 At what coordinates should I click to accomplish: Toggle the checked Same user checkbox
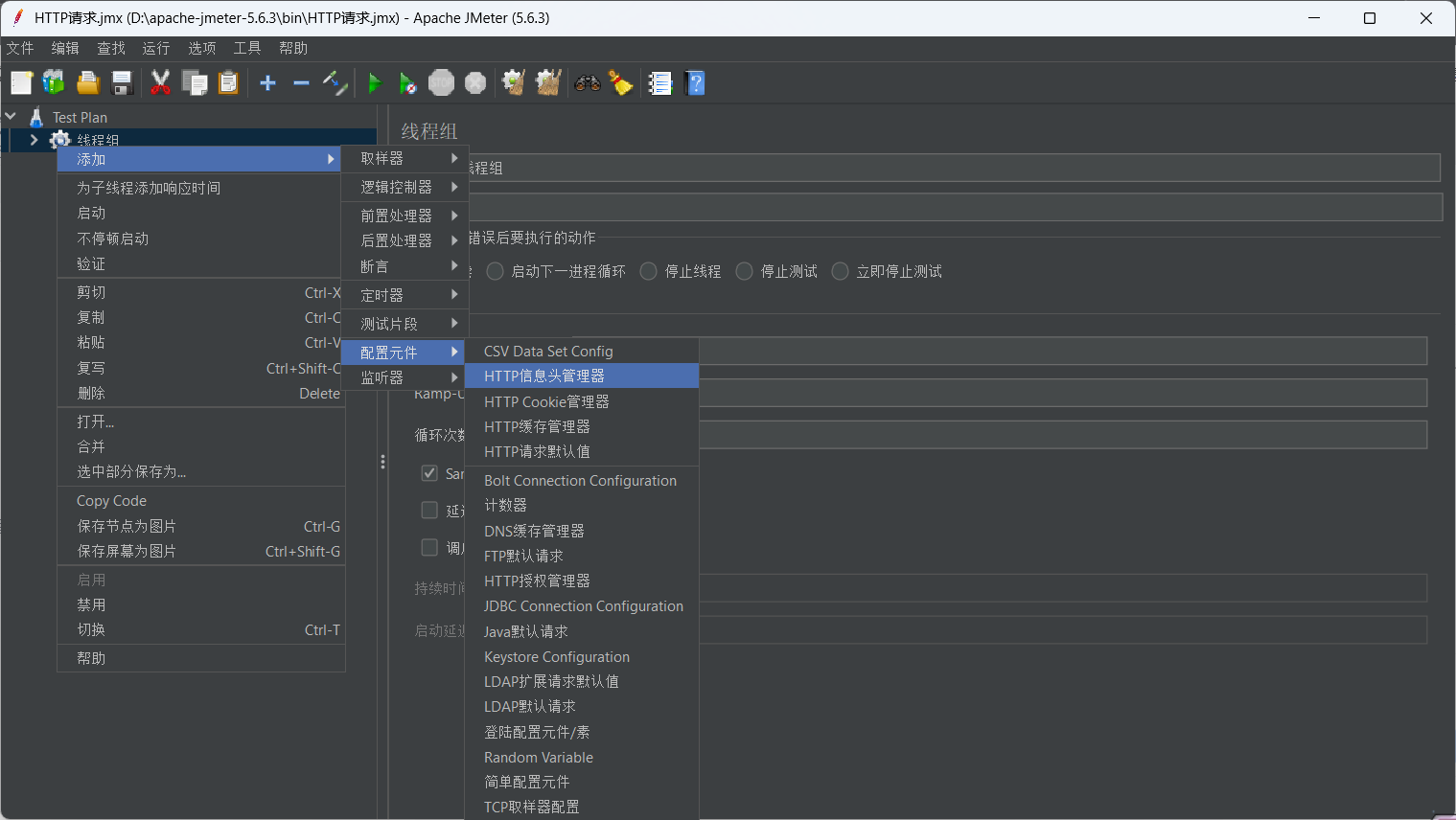pos(429,473)
